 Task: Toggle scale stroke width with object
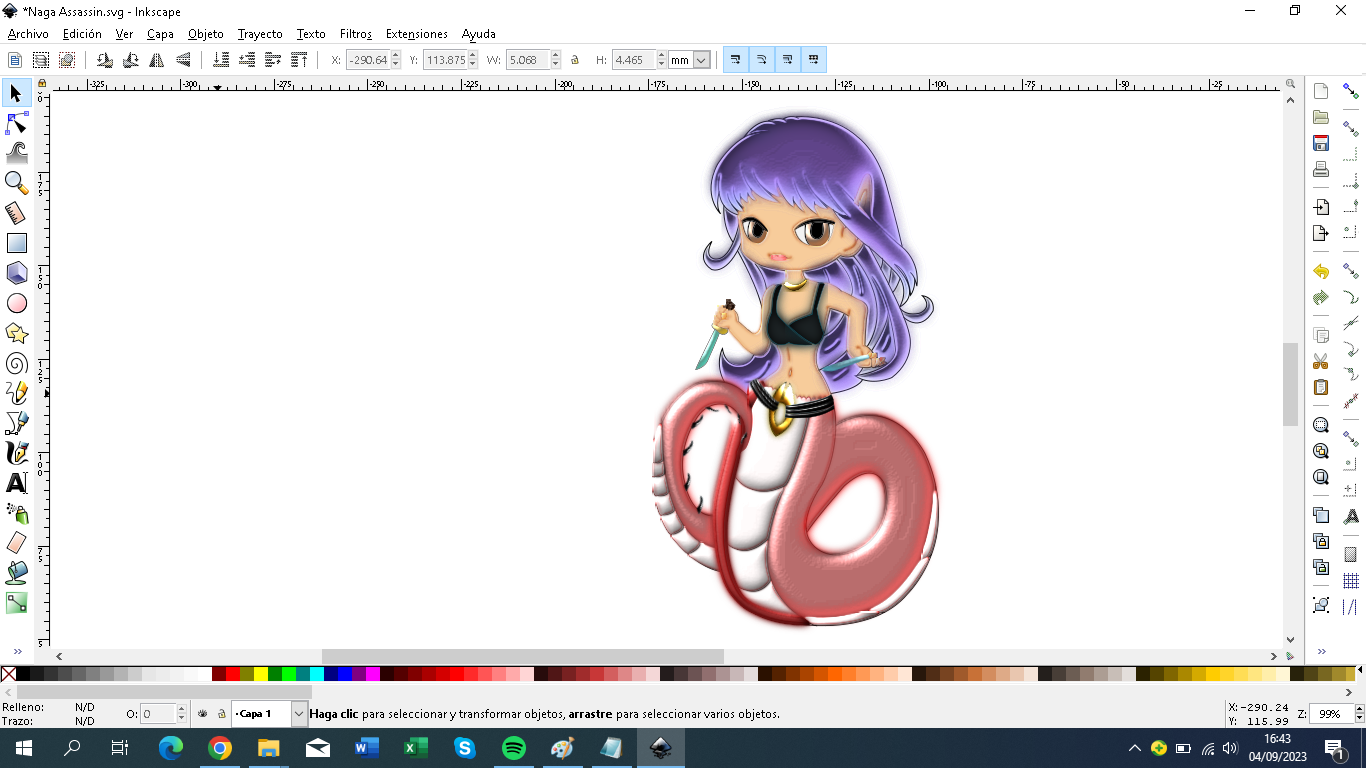tap(735, 60)
